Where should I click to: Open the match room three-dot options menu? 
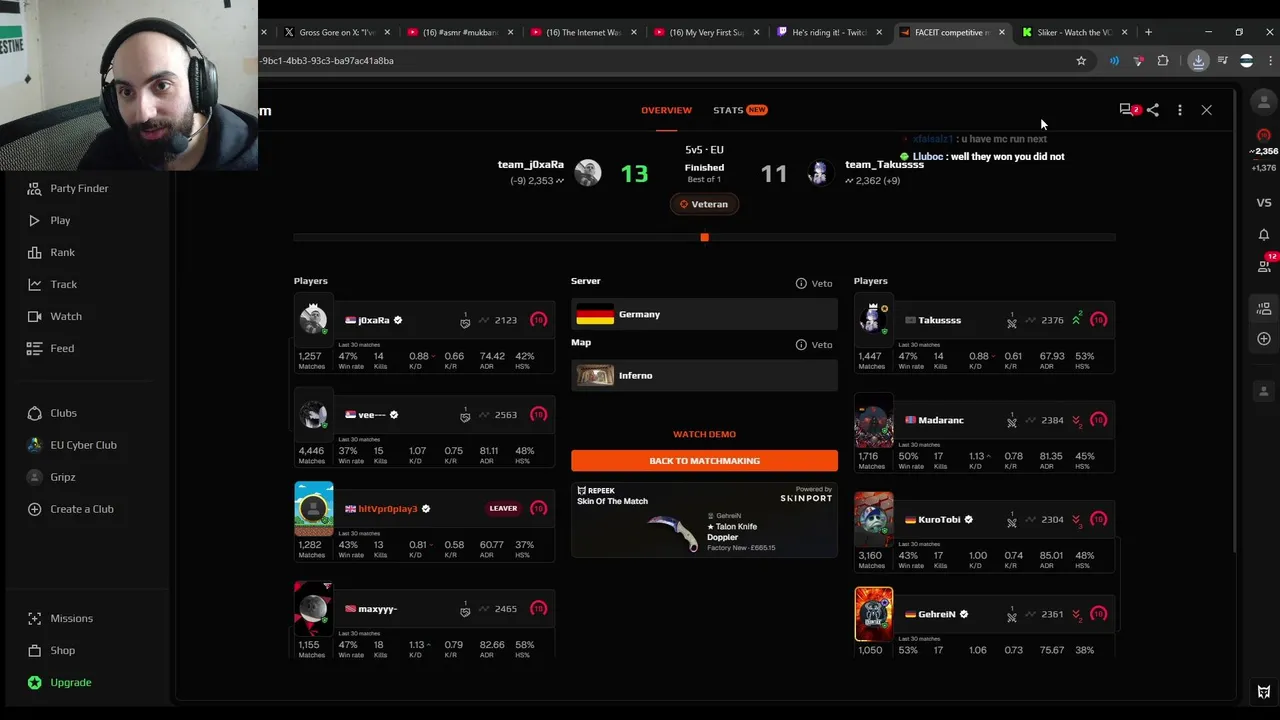(1180, 110)
